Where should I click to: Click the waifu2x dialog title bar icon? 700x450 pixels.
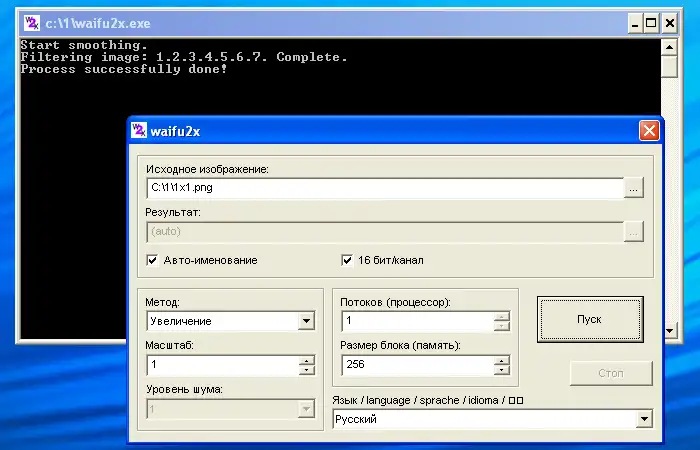(138, 130)
